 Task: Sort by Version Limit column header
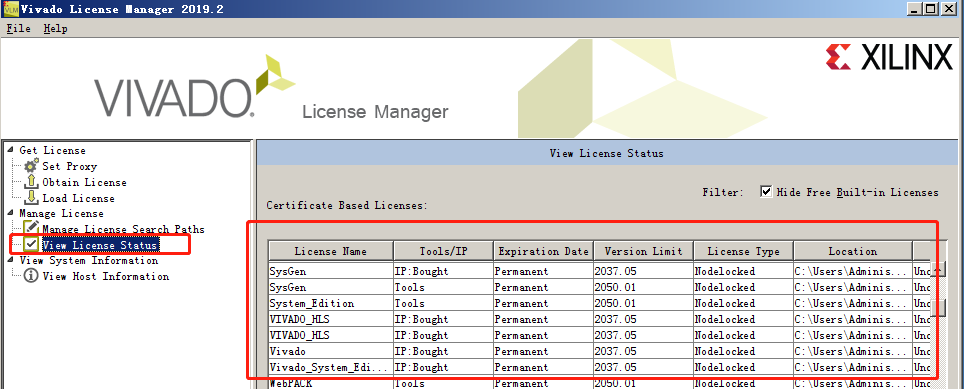point(643,251)
